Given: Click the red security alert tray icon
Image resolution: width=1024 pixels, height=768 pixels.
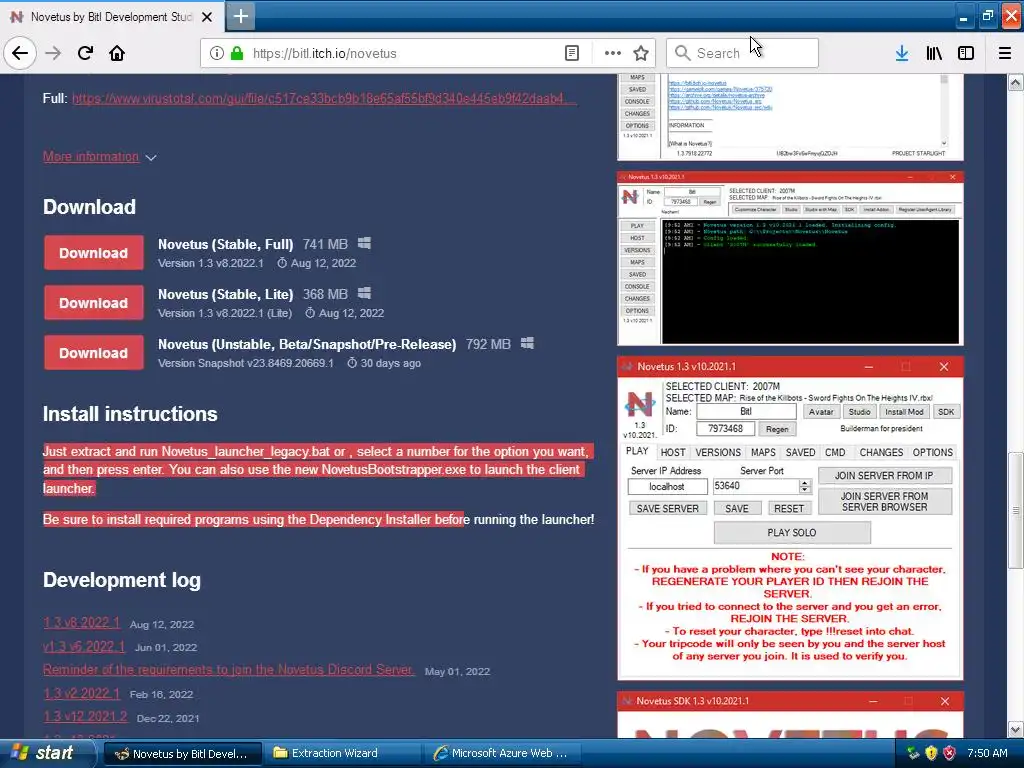Looking at the screenshot, I should 949,753.
